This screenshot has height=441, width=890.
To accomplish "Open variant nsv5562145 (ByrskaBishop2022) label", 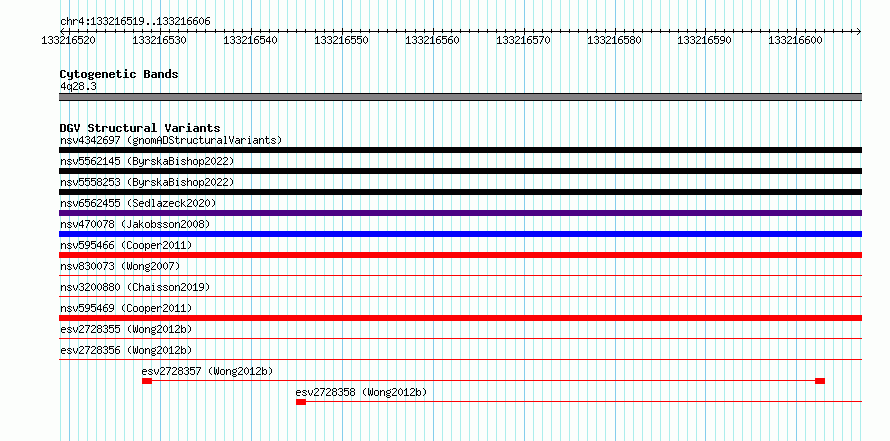I will click(147, 161).
